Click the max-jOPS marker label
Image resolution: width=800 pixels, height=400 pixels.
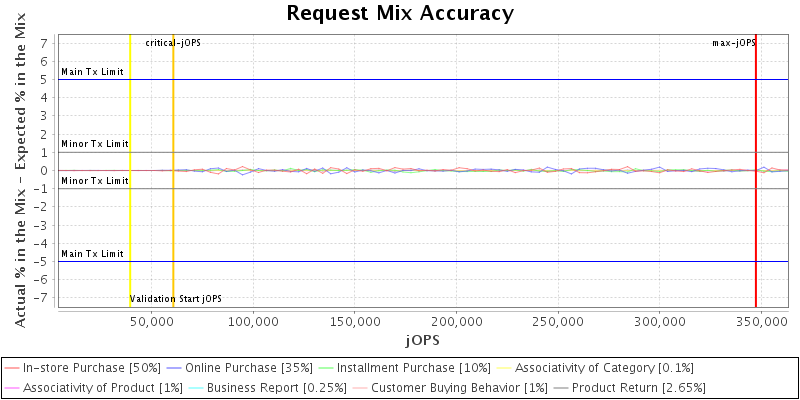pyautogui.click(x=733, y=43)
